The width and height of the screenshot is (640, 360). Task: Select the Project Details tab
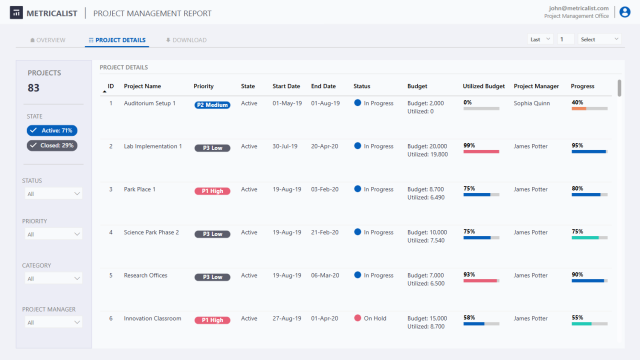pos(117,40)
